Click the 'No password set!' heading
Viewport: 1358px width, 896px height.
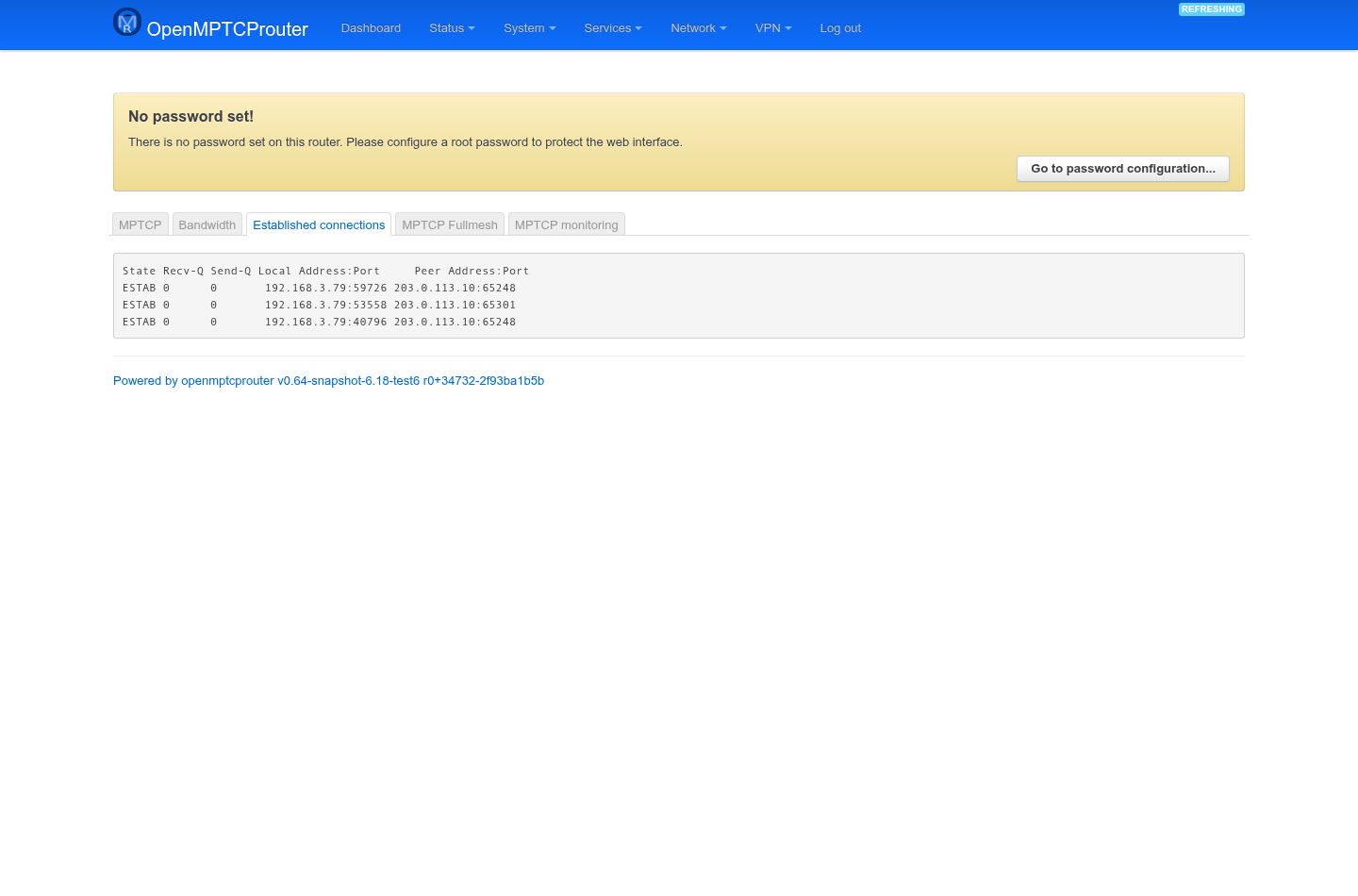190,117
